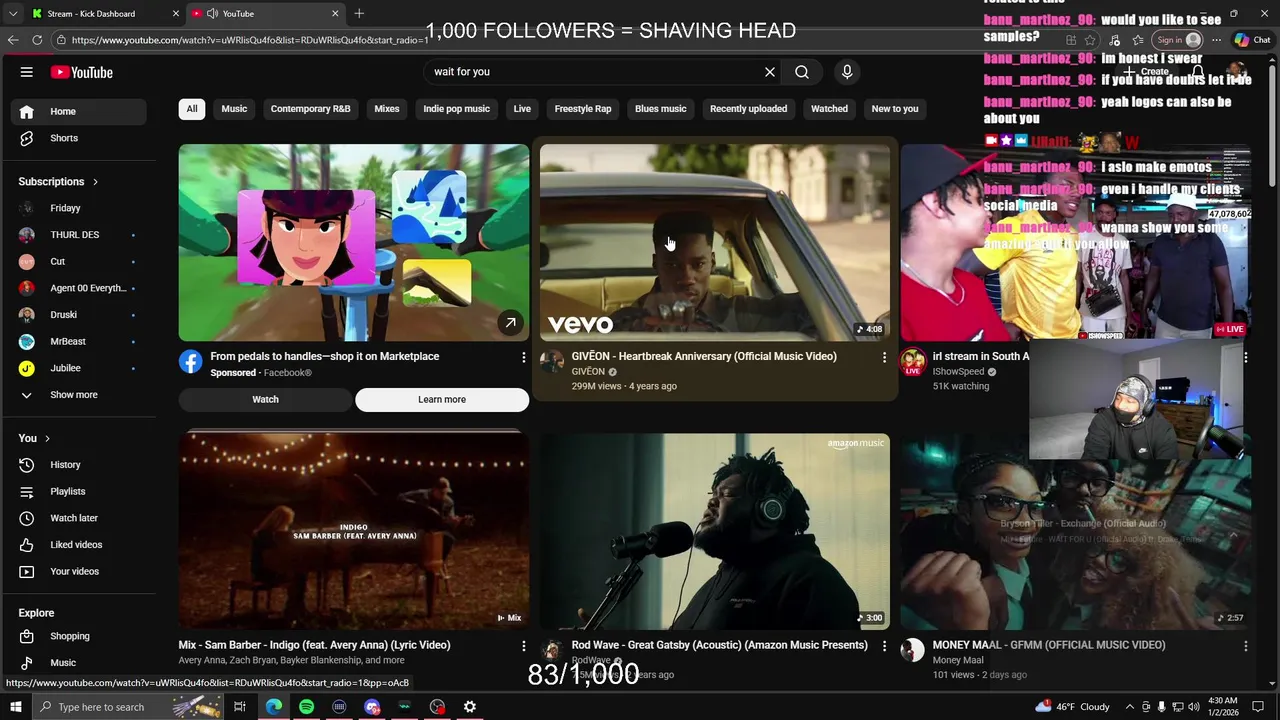Click the YouTube search input field

(595, 72)
